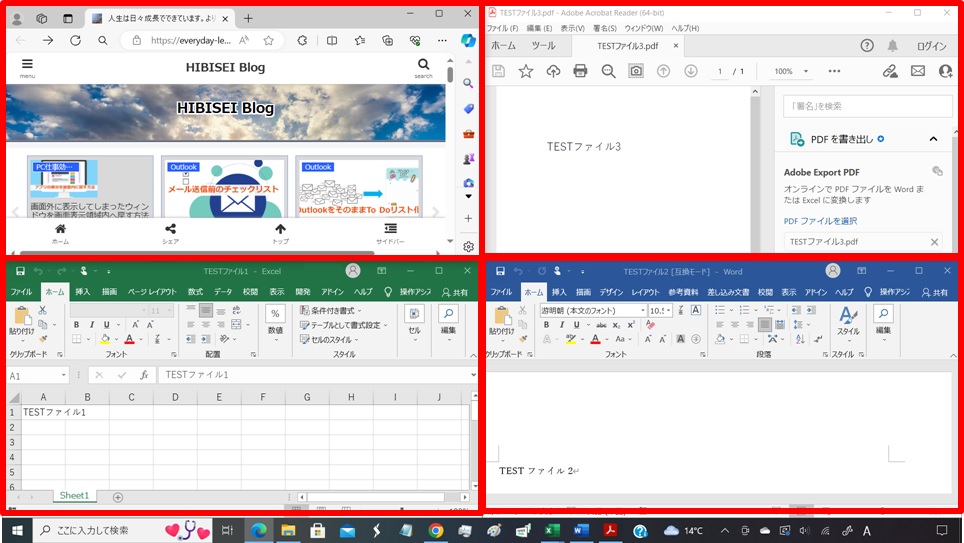Viewport: 964px width, 543px height.
Task: Open Excel fill color yellow swatch
Action: click(x=105, y=339)
